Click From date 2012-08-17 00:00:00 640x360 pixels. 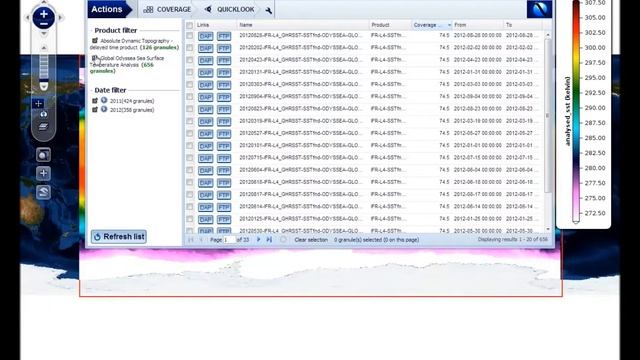point(478,194)
